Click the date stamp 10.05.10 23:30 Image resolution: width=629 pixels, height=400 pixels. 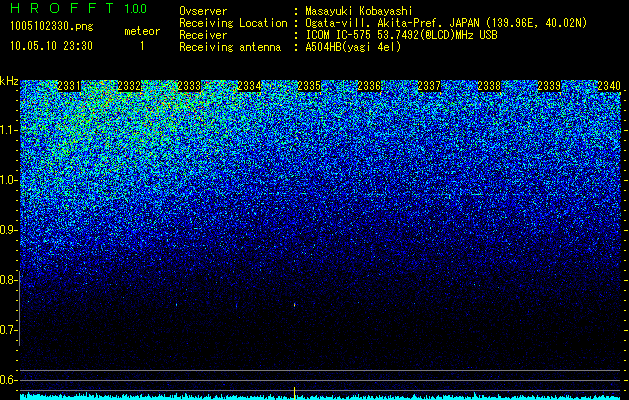51,46
